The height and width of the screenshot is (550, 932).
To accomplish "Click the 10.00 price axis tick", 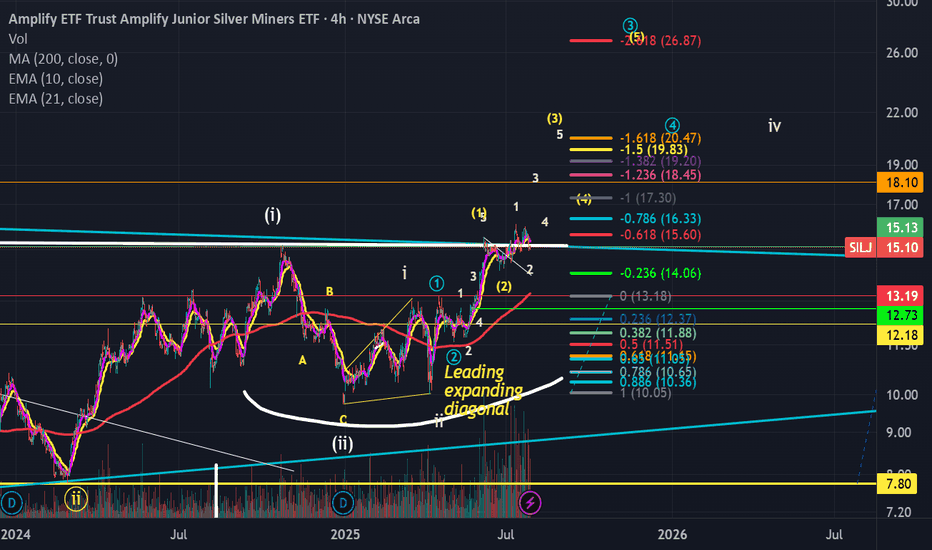I will (x=902, y=395).
